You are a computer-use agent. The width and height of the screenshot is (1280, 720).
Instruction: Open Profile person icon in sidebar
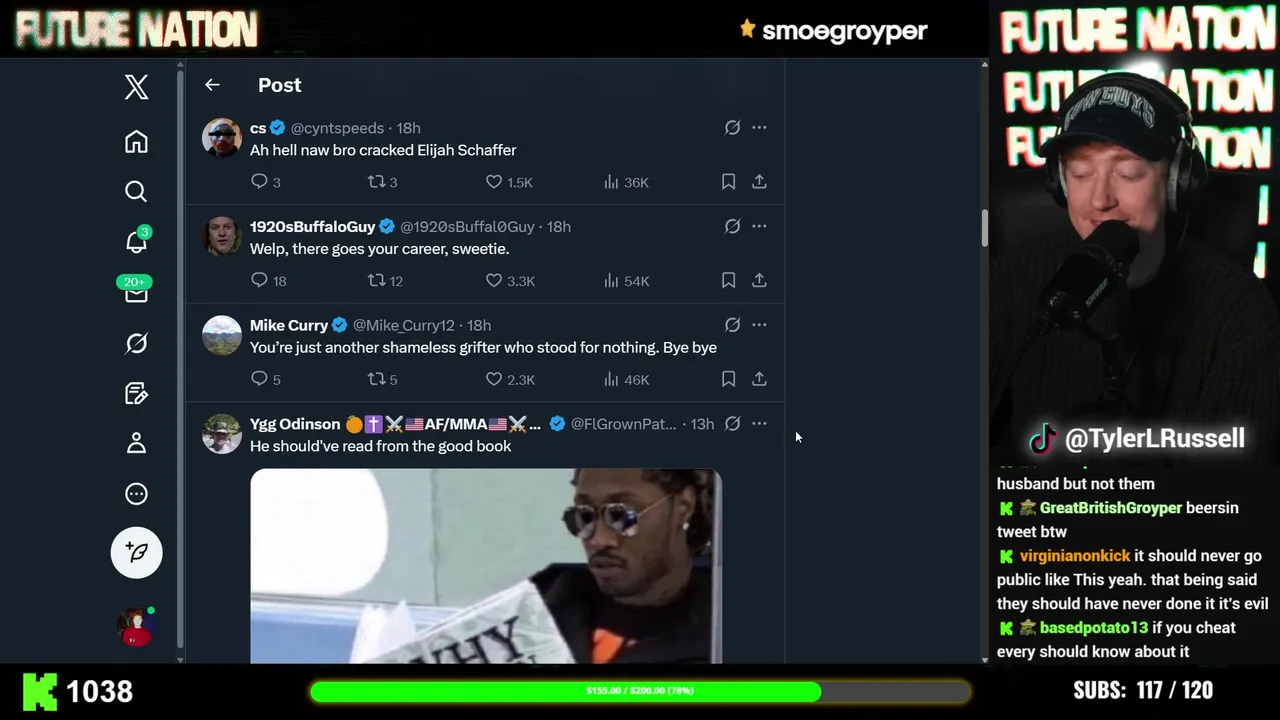136,443
